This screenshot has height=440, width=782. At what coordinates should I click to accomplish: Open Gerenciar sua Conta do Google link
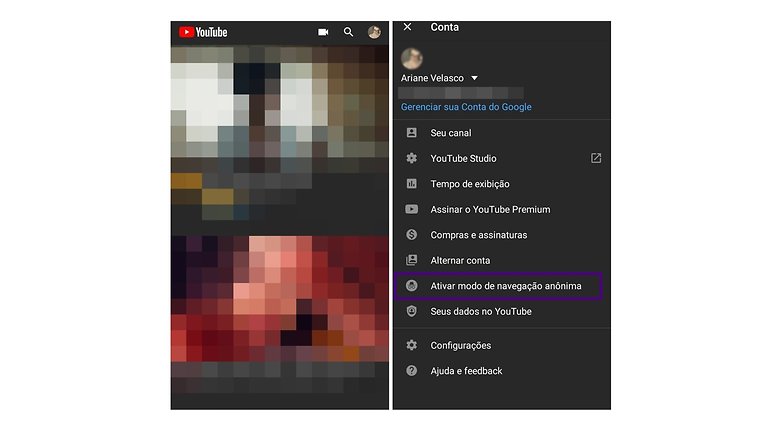tap(466, 107)
